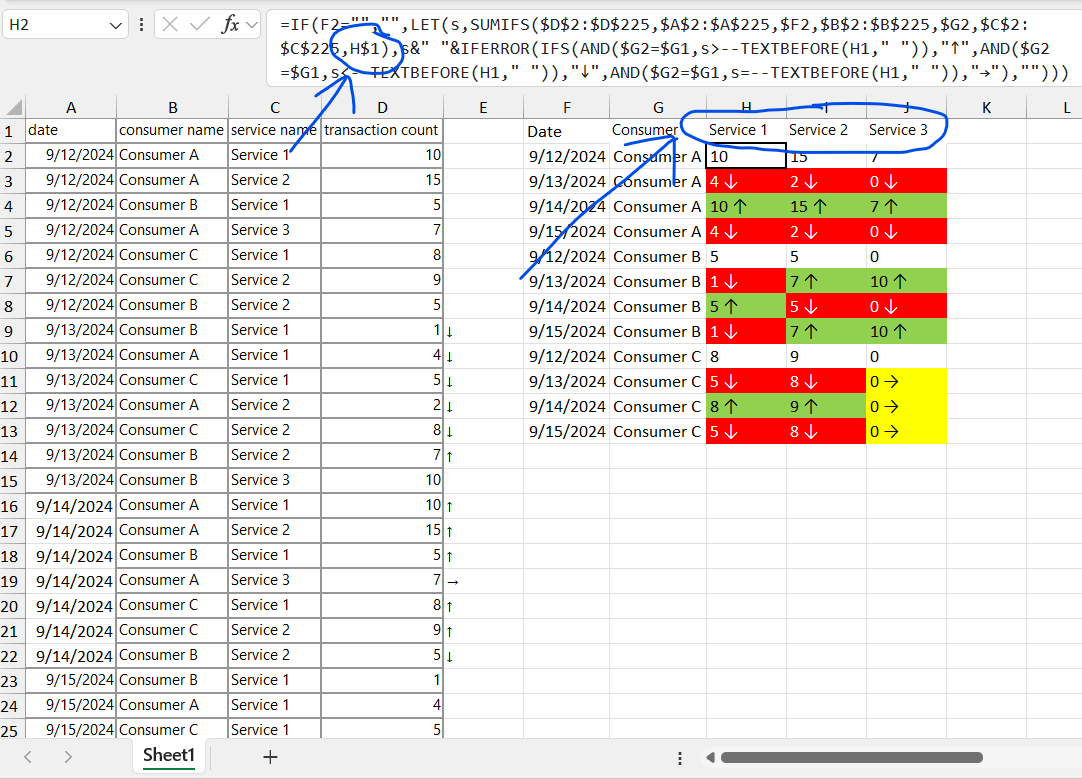The image size is (1082, 779).
Task: Select the Sheet1 tab
Action: (x=168, y=756)
